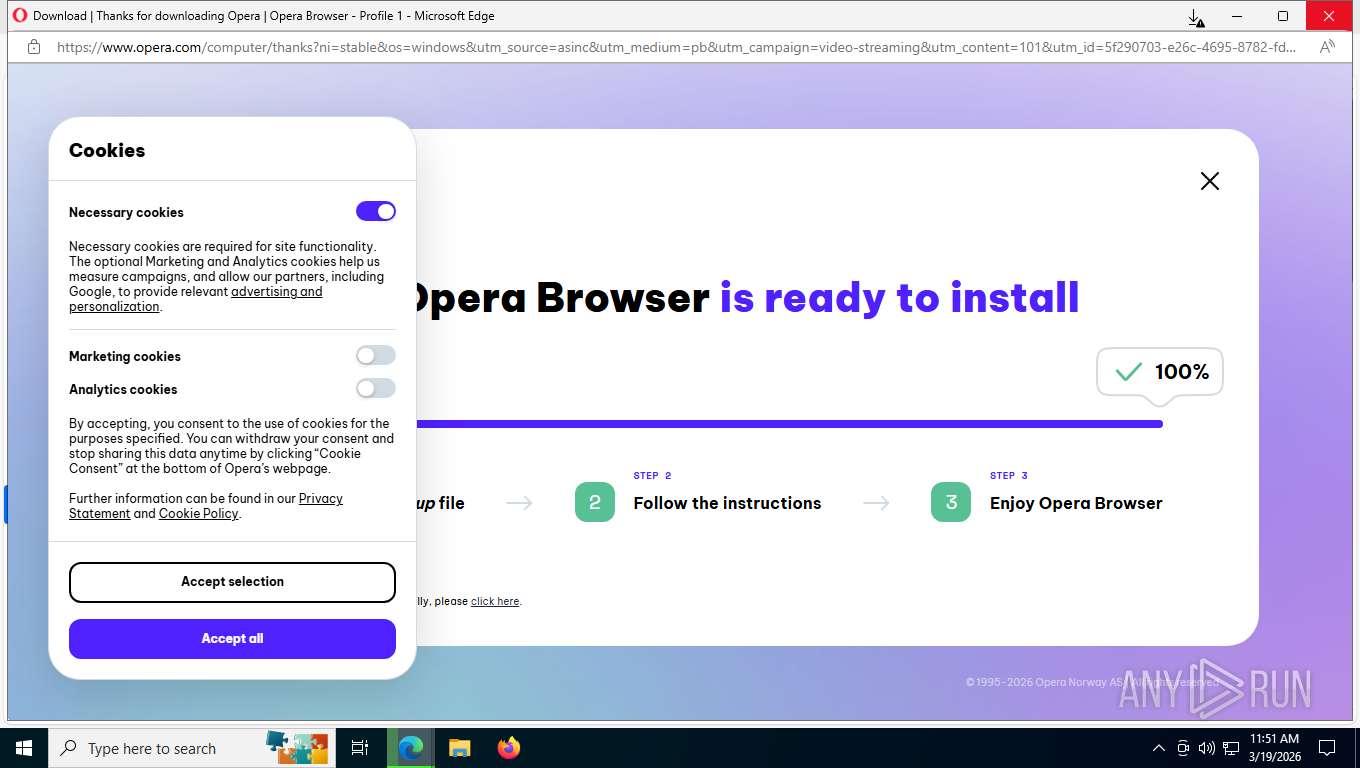Click the Opera logo in the title bar
The width and height of the screenshot is (1360, 768).
[x=20, y=16]
